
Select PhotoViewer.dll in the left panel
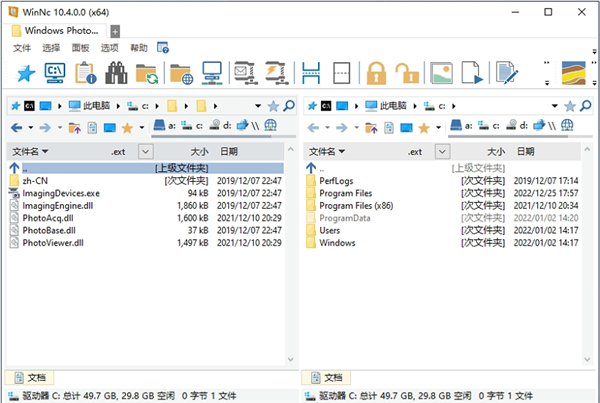point(53,243)
